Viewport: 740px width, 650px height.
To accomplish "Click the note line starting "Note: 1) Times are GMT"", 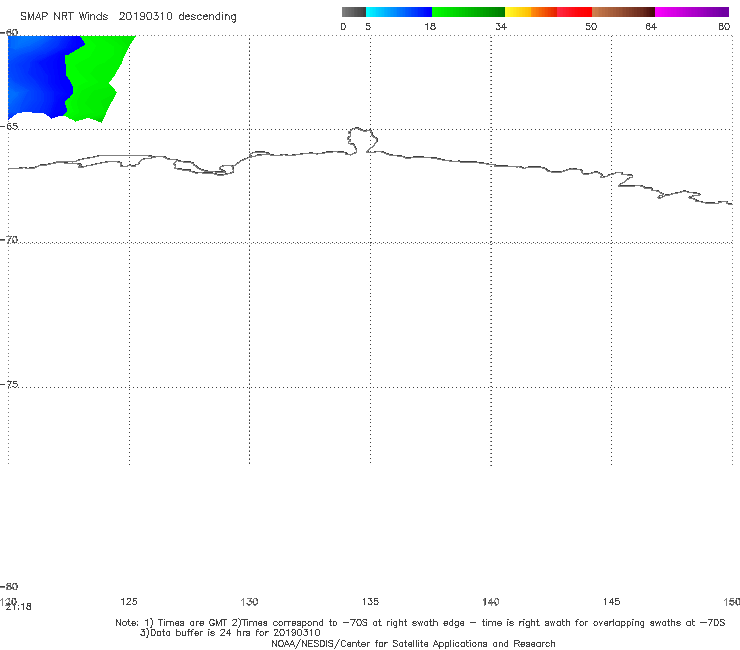I will click(420, 623).
